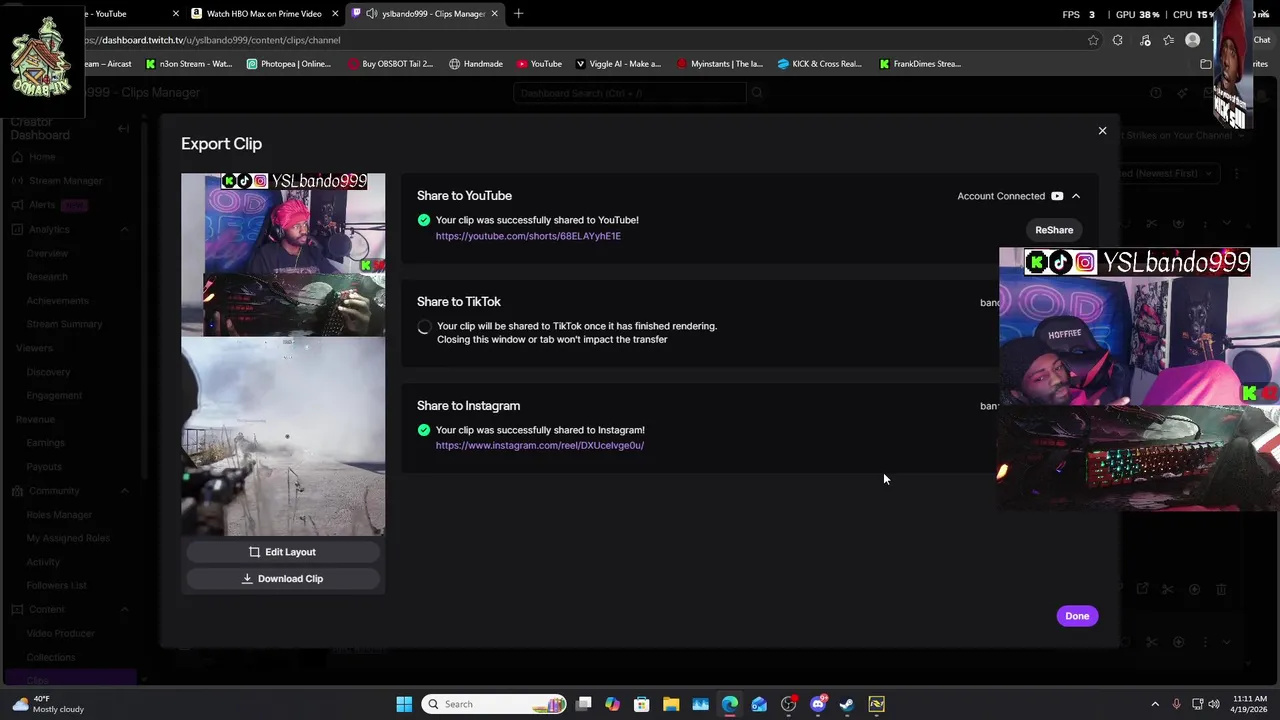Open Outlook from the taskbar
1280x720 pixels.
[759, 704]
